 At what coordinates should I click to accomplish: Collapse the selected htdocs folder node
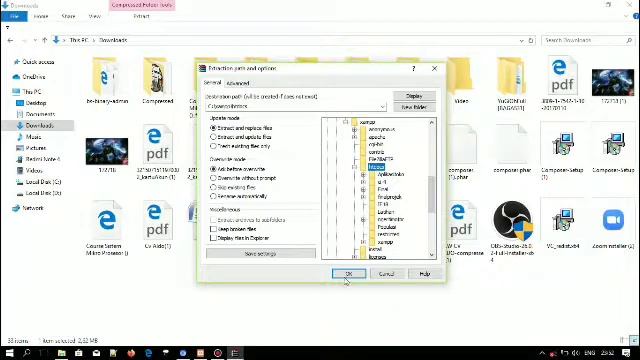(354, 167)
